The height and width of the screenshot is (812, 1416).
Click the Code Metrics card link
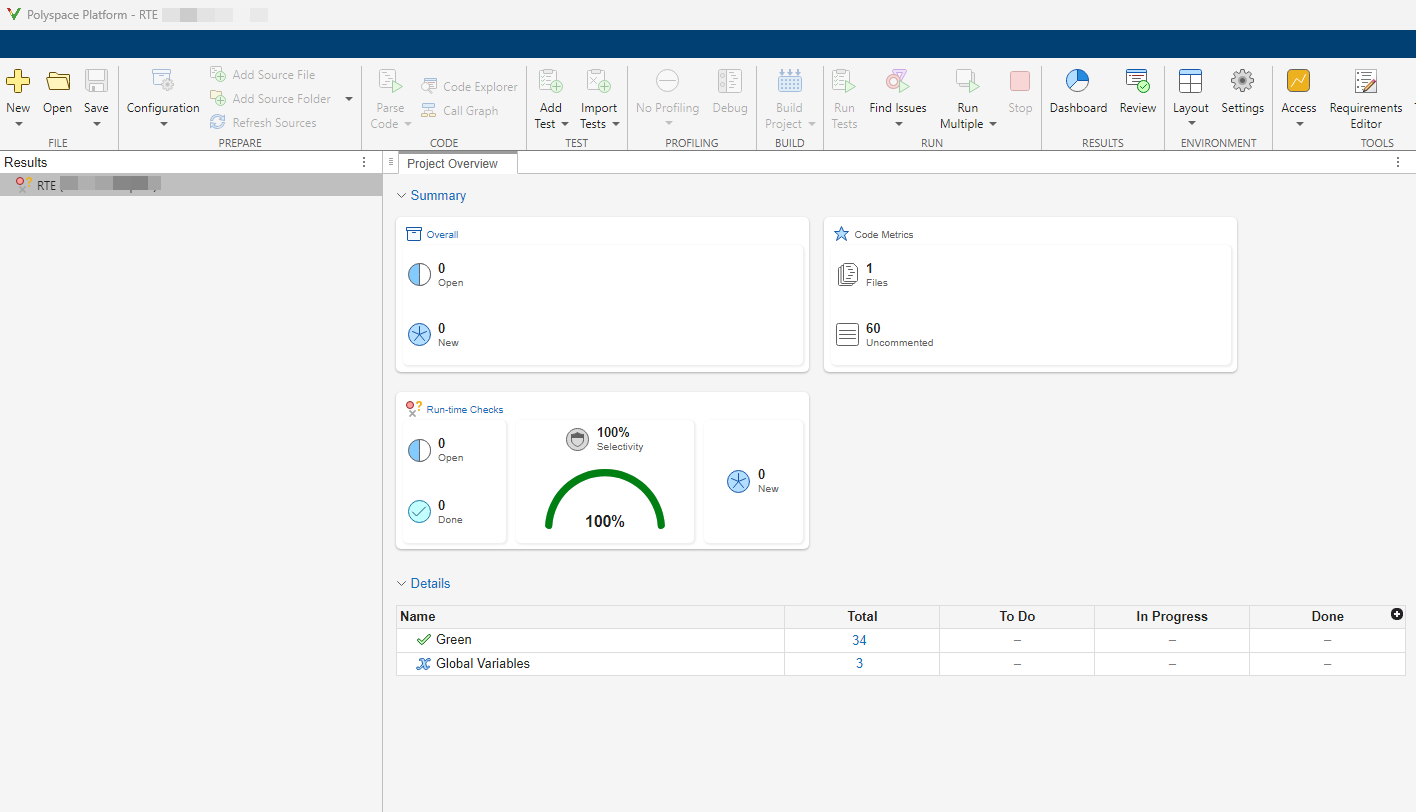point(883,234)
